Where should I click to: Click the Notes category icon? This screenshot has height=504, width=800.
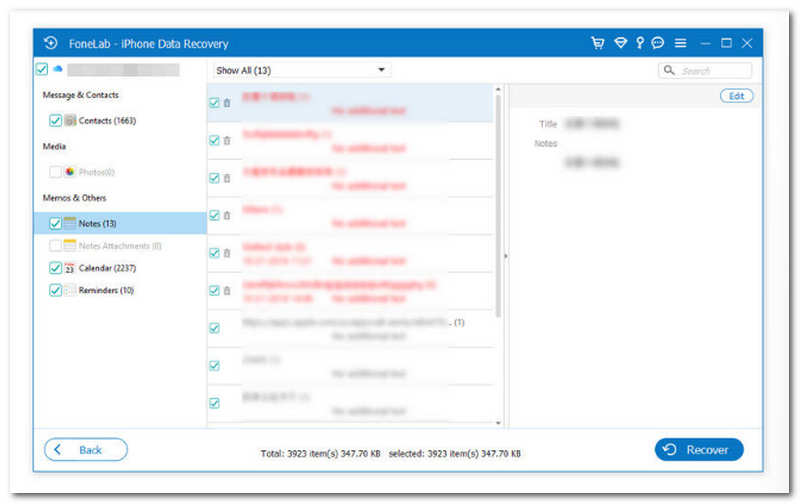[x=70, y=223]
